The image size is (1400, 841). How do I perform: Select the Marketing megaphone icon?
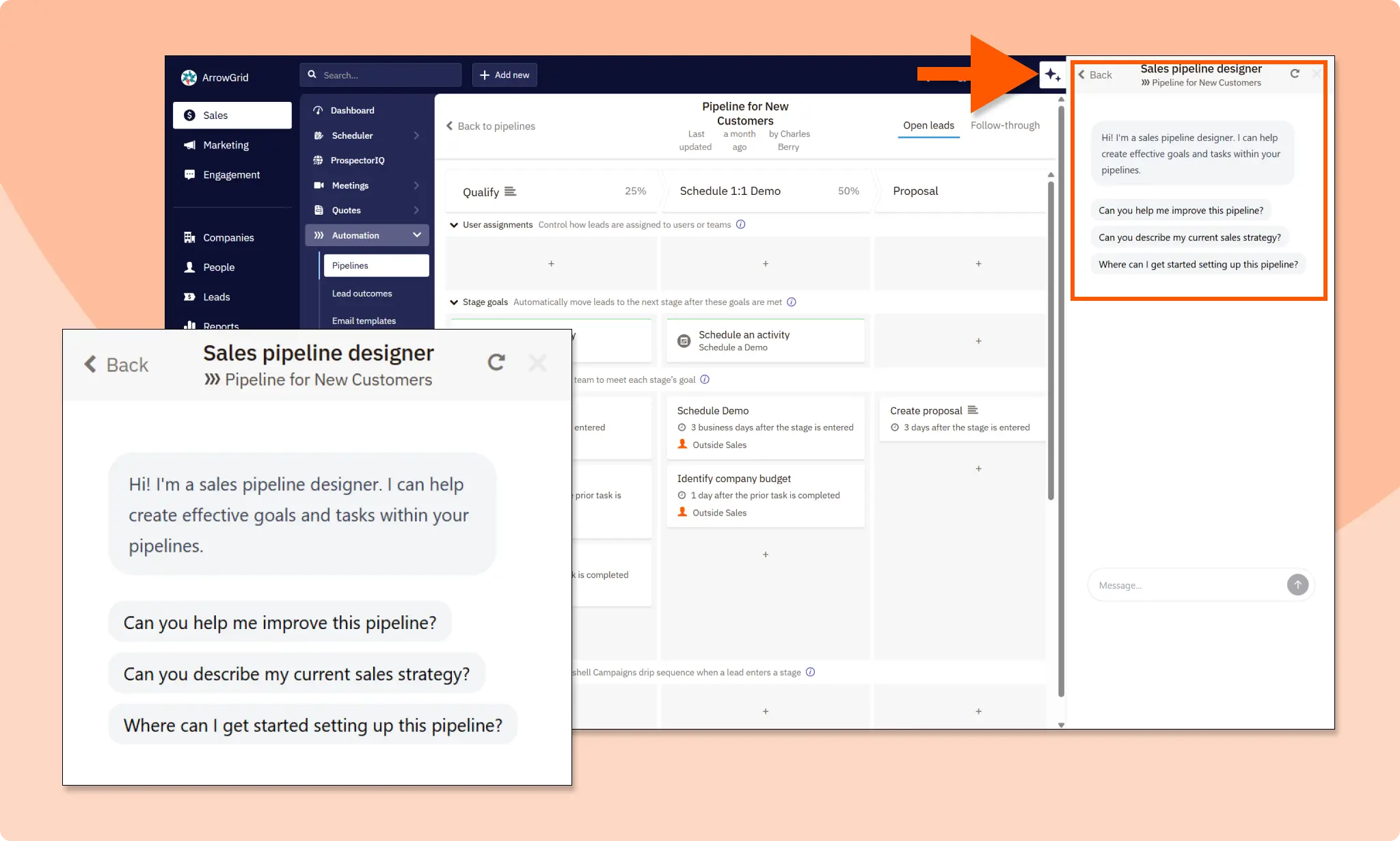[189, 144]
